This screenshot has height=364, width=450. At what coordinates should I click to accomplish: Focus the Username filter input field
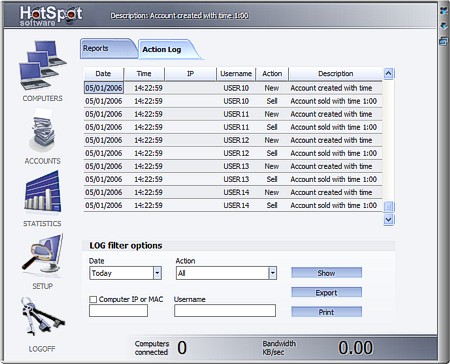(x=225, y=310)
